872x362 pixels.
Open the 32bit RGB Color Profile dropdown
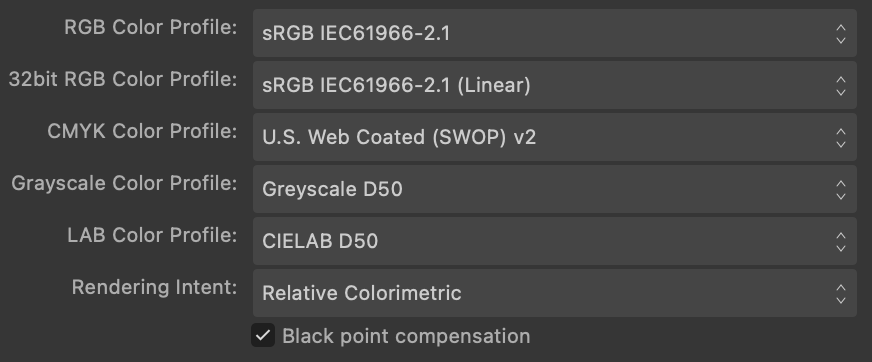554,86
